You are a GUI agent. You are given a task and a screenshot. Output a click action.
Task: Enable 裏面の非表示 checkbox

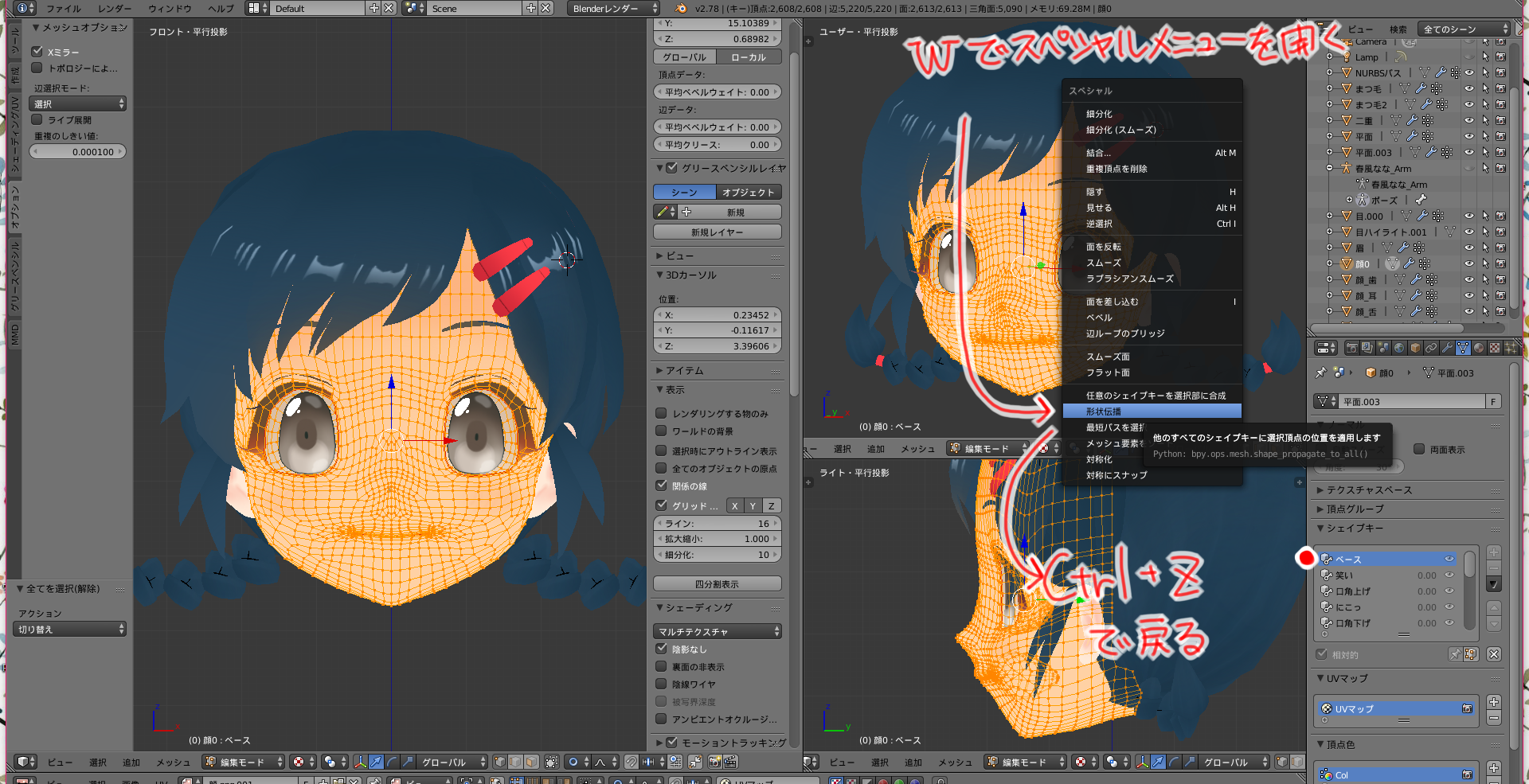pos(661,666)
